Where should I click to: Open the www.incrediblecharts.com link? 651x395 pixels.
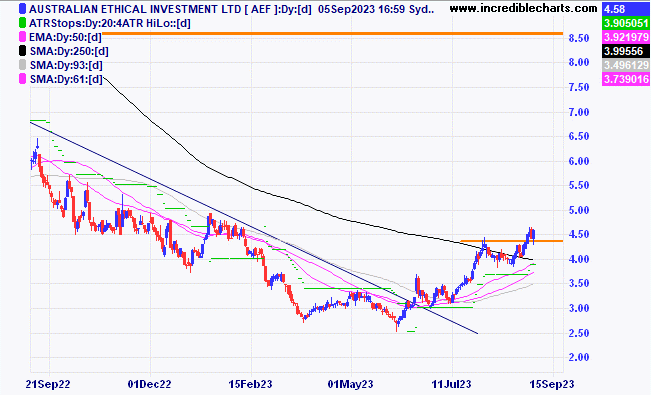click(524, 8)
